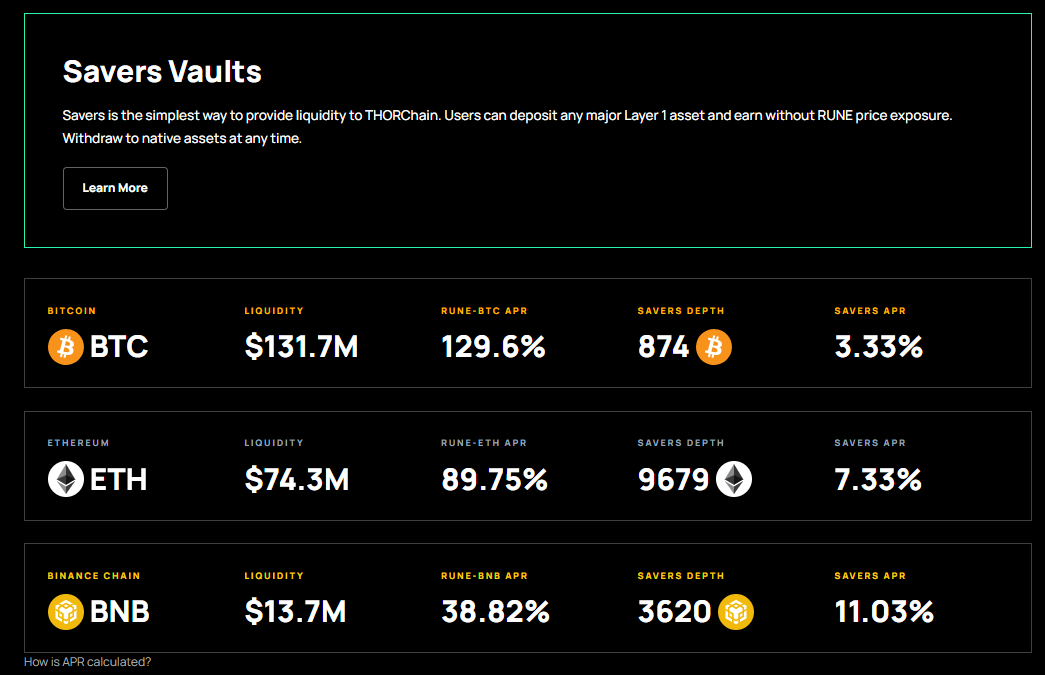Click the Binance logo beside BNB
Screen dimensions: 1045x675
coord(65,612)
